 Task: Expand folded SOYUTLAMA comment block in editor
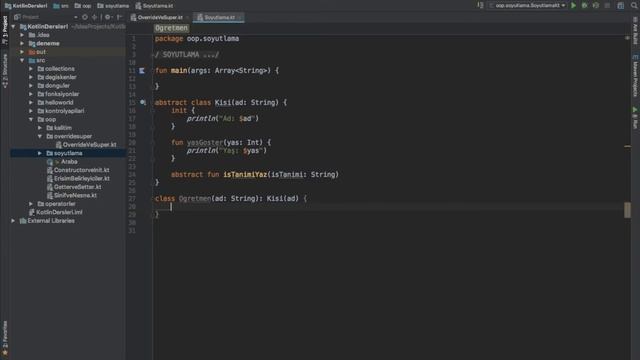pos(187,55)
